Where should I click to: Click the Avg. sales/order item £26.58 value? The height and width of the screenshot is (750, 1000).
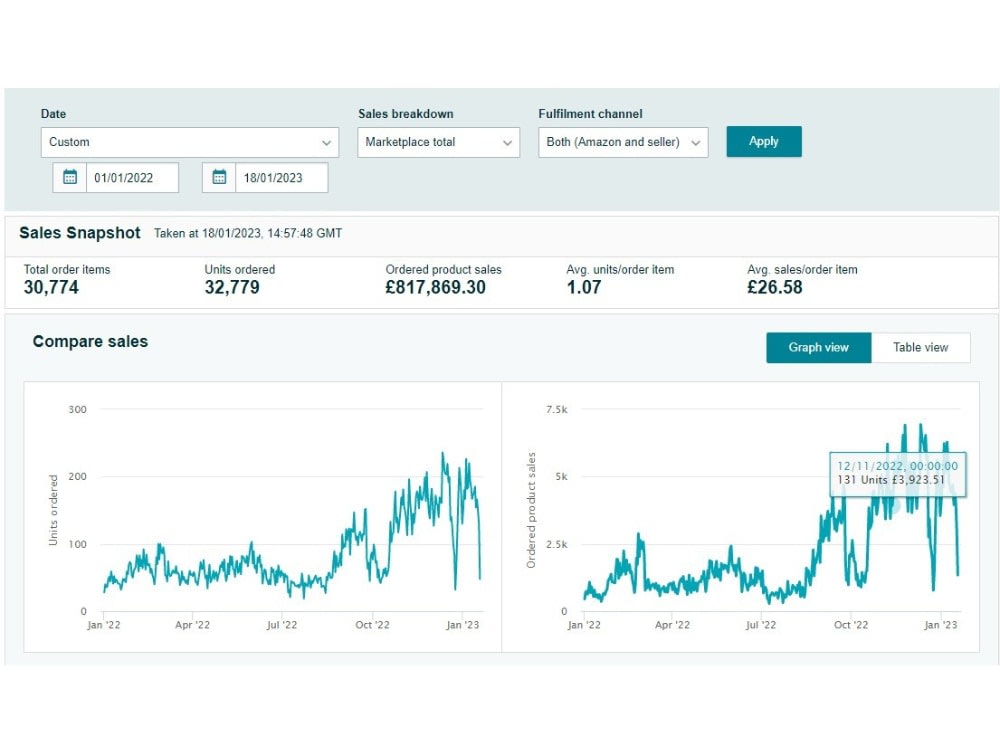pyautogui.click(x=775, y=288)
